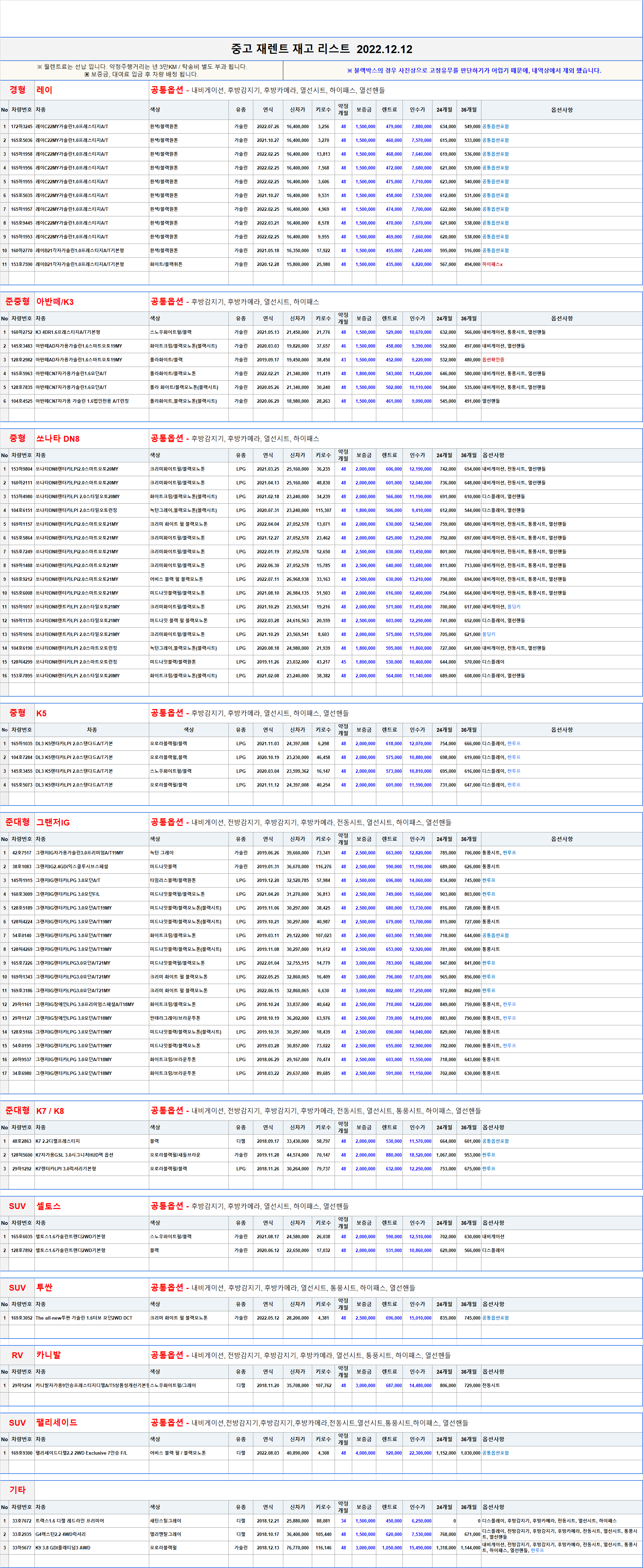Click vehicle number 104호7284

pos(21,758)
